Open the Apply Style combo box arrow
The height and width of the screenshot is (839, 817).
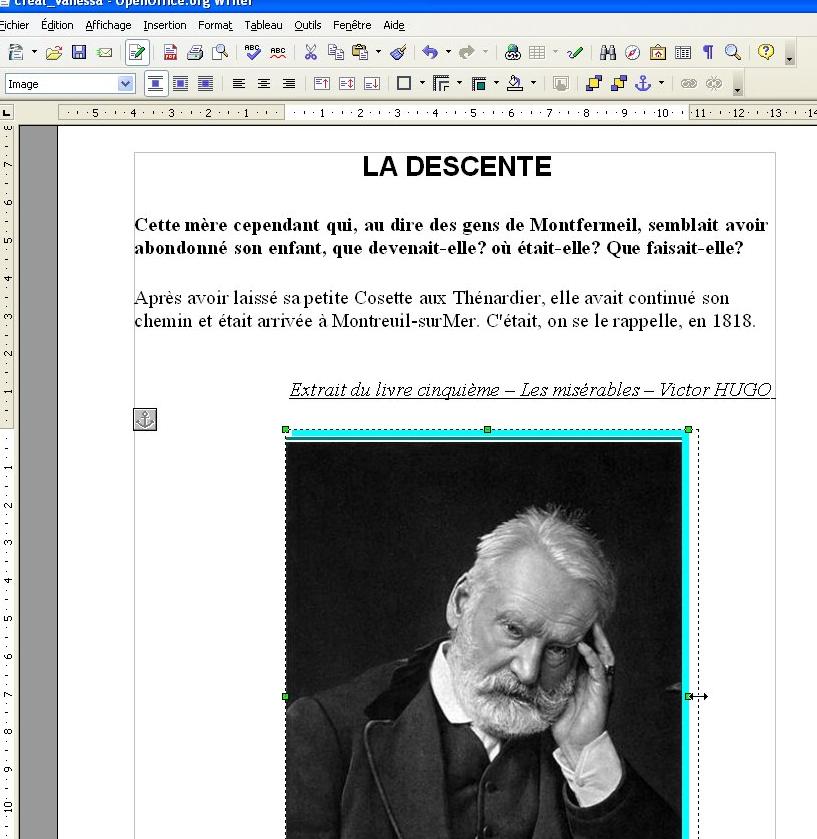point(126,84)
